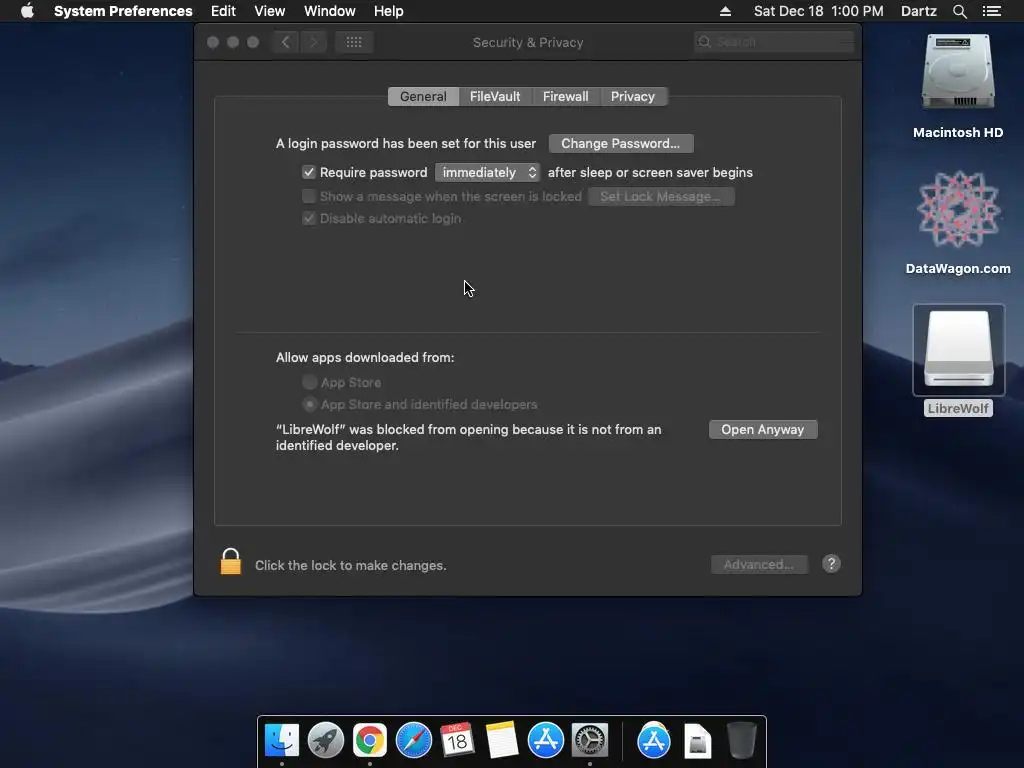
Task: Open the Help menu
Action: tap(389, 11)
